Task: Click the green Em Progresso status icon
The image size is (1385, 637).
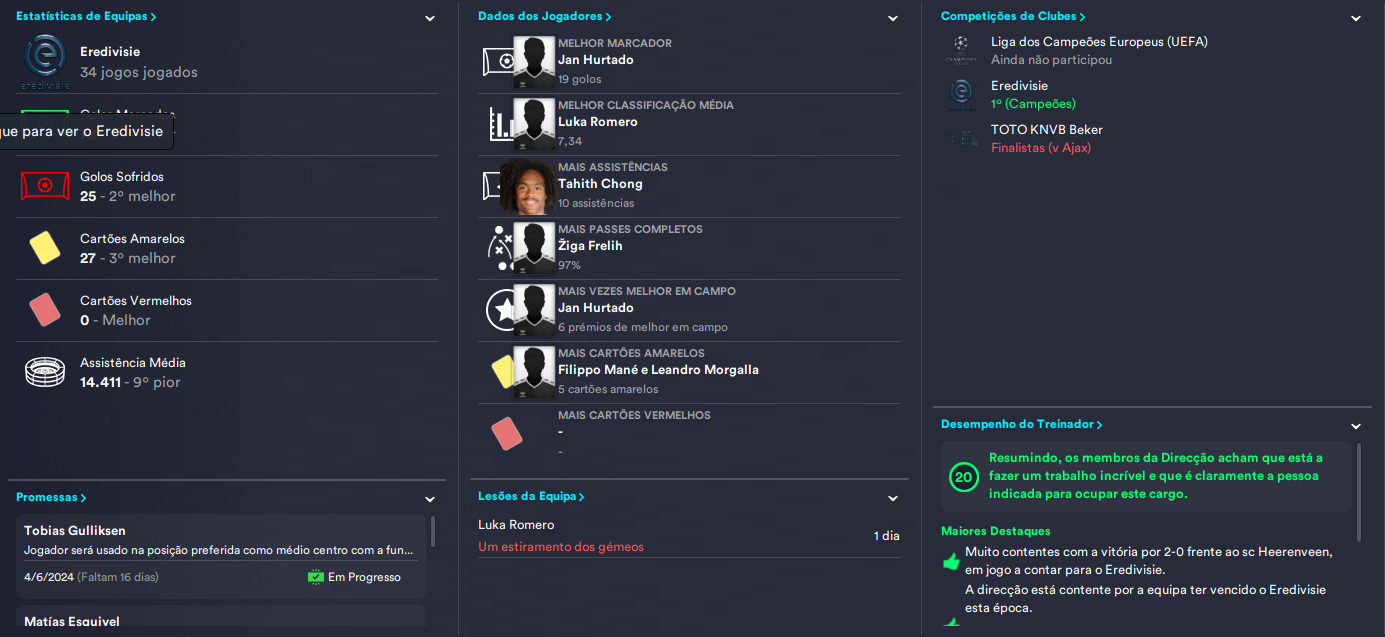Action: click(x=316, y=577)
